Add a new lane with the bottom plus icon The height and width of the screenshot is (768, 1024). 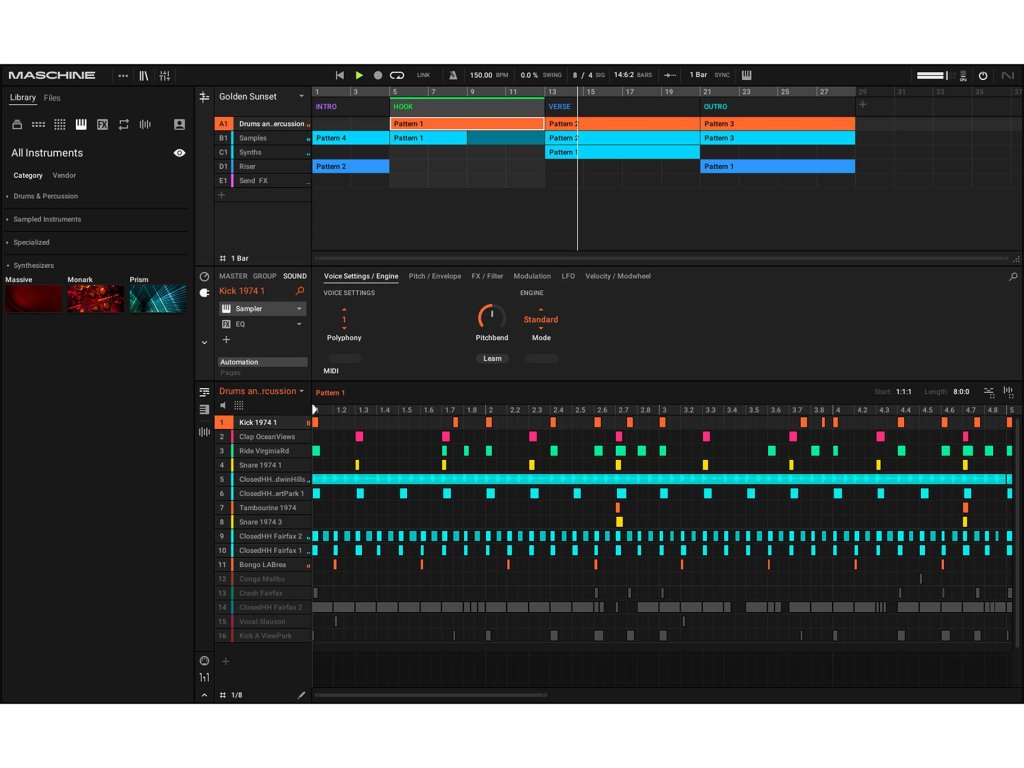[x=226, y=662]
